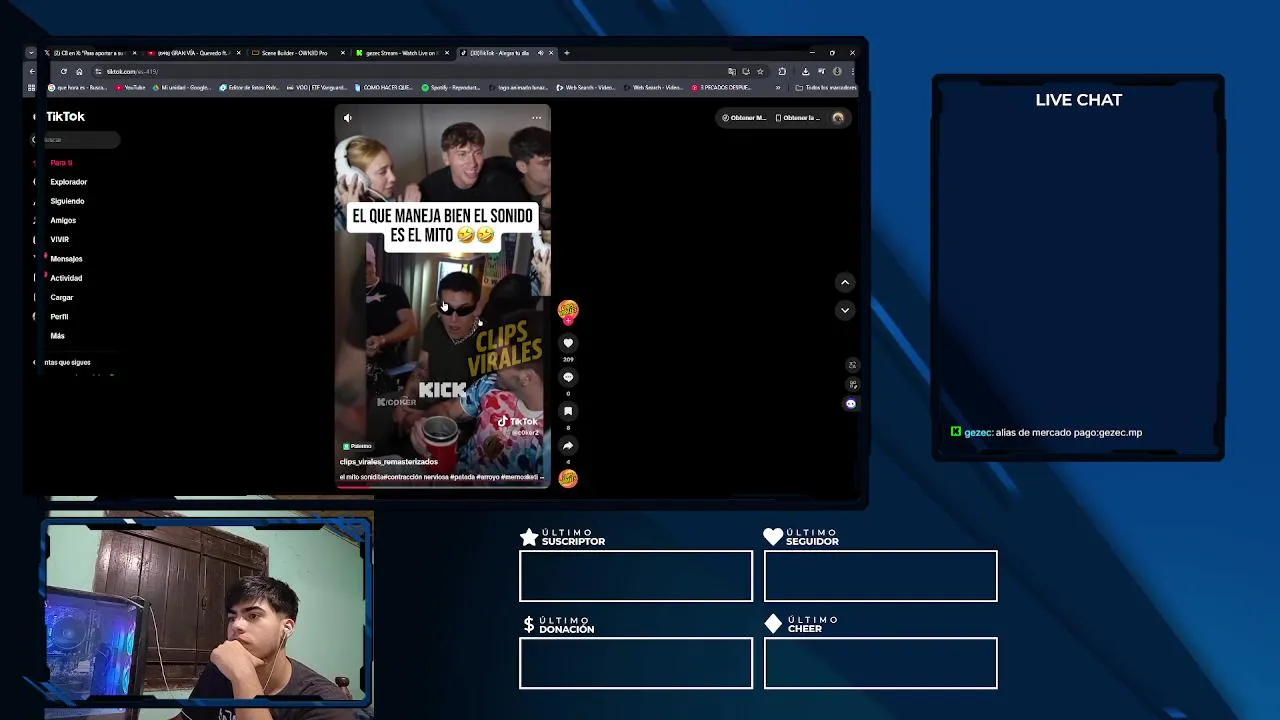Screen dimensions: 1280x720
Task: Bookmark this page with the star icon
Action: tap(760, 72)
